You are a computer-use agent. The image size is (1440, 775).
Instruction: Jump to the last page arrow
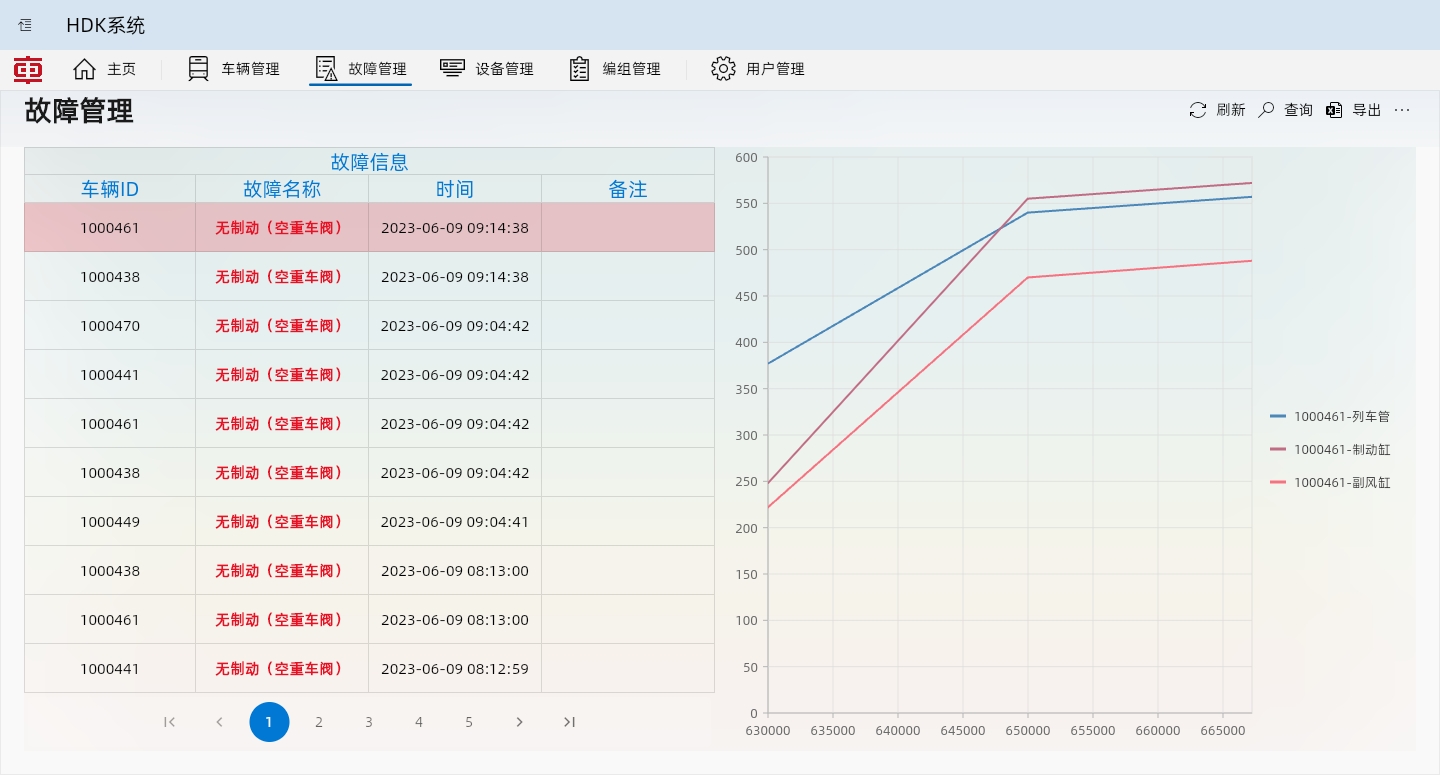(x=569, y=722)
